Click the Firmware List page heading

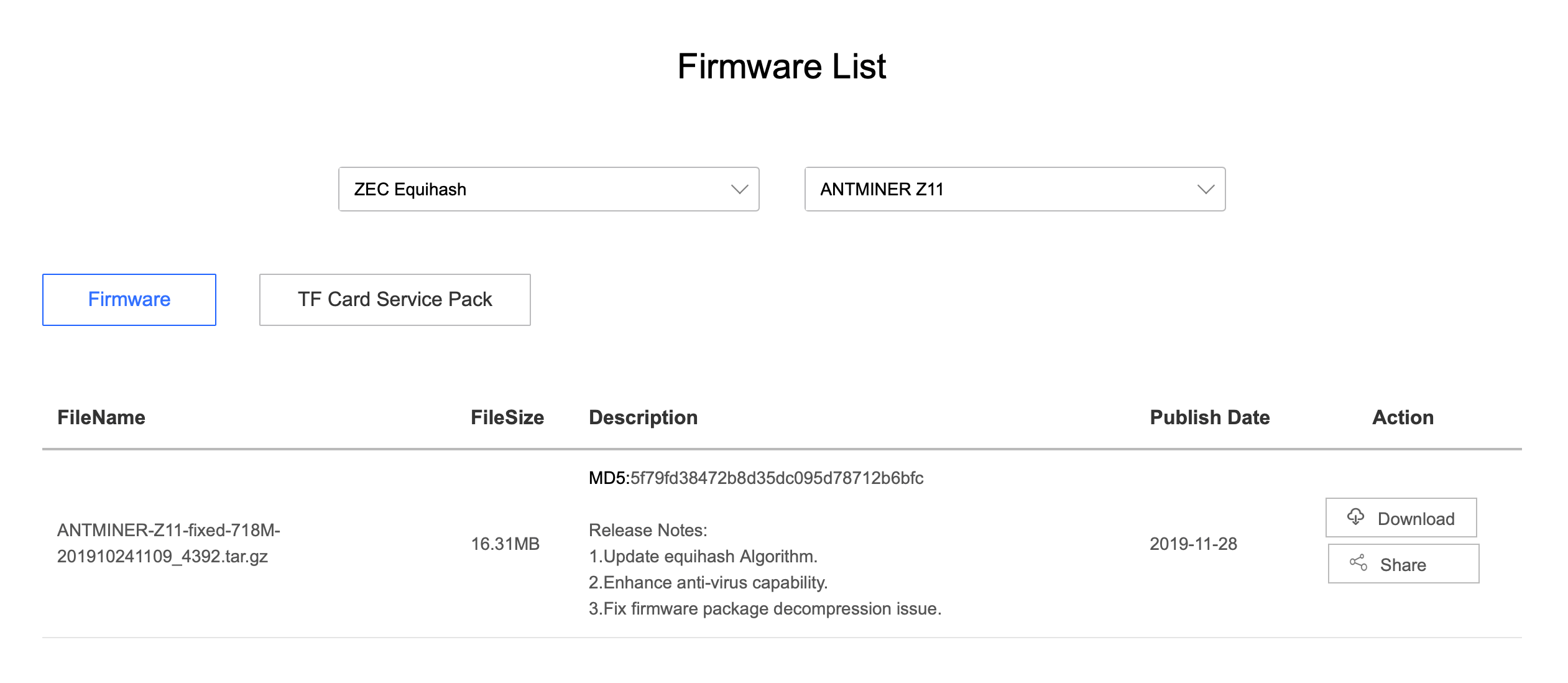(x=782, y=67)
